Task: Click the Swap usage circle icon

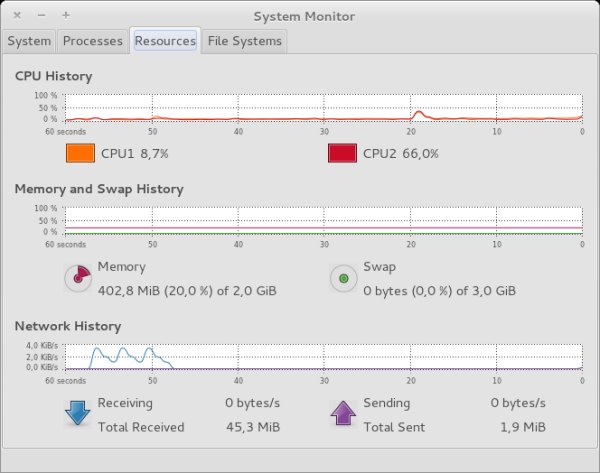Action: [x=344, y=278]
